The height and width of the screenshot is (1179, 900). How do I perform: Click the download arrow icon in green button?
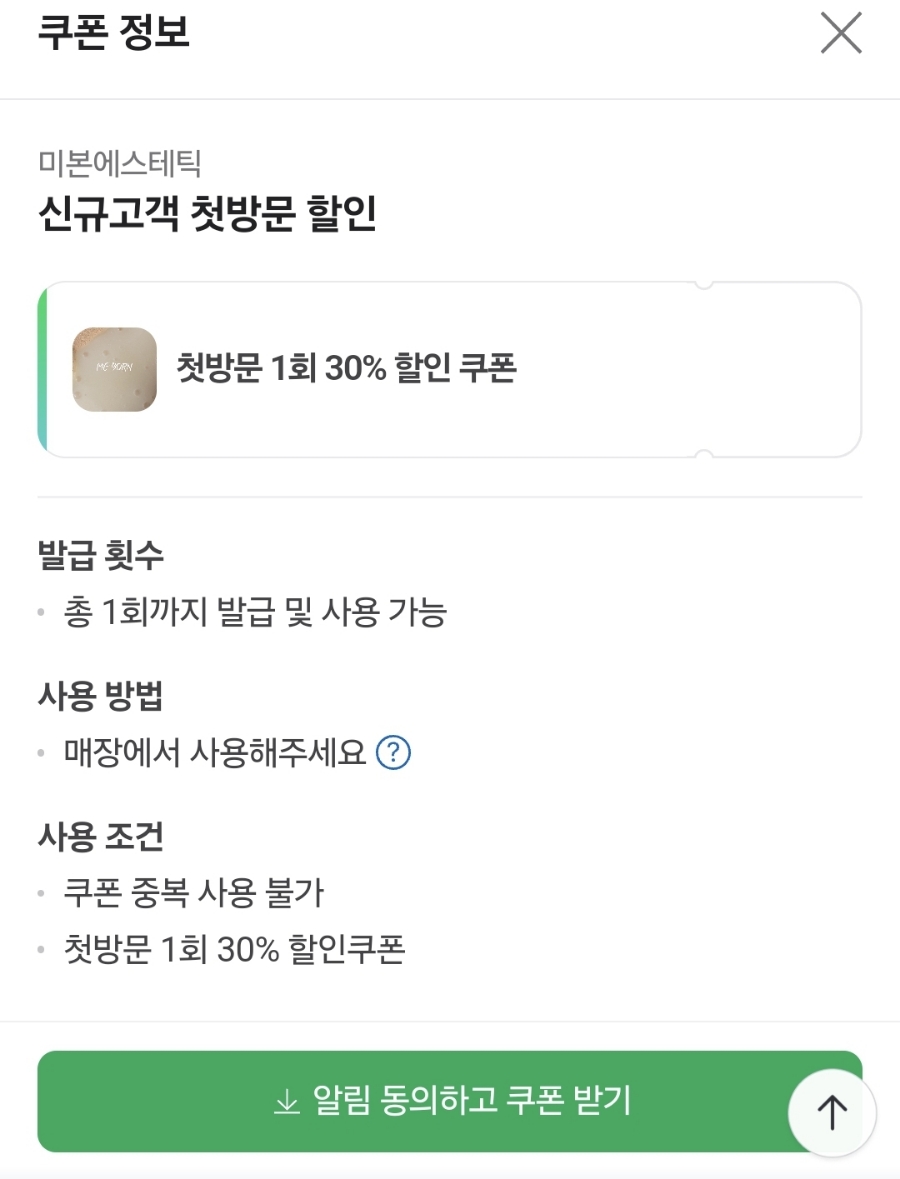[x=287, y=1102]
